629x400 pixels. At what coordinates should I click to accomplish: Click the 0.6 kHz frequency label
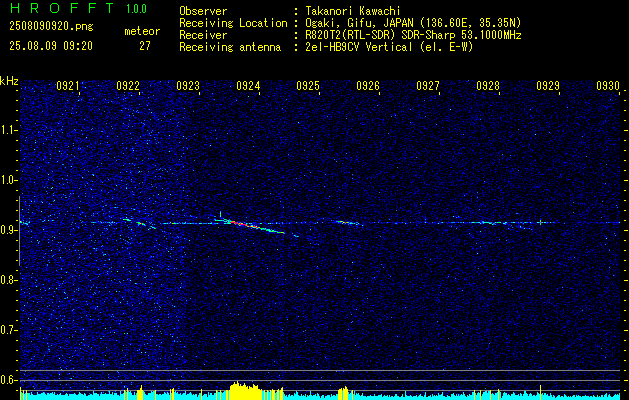coord(8,380)
